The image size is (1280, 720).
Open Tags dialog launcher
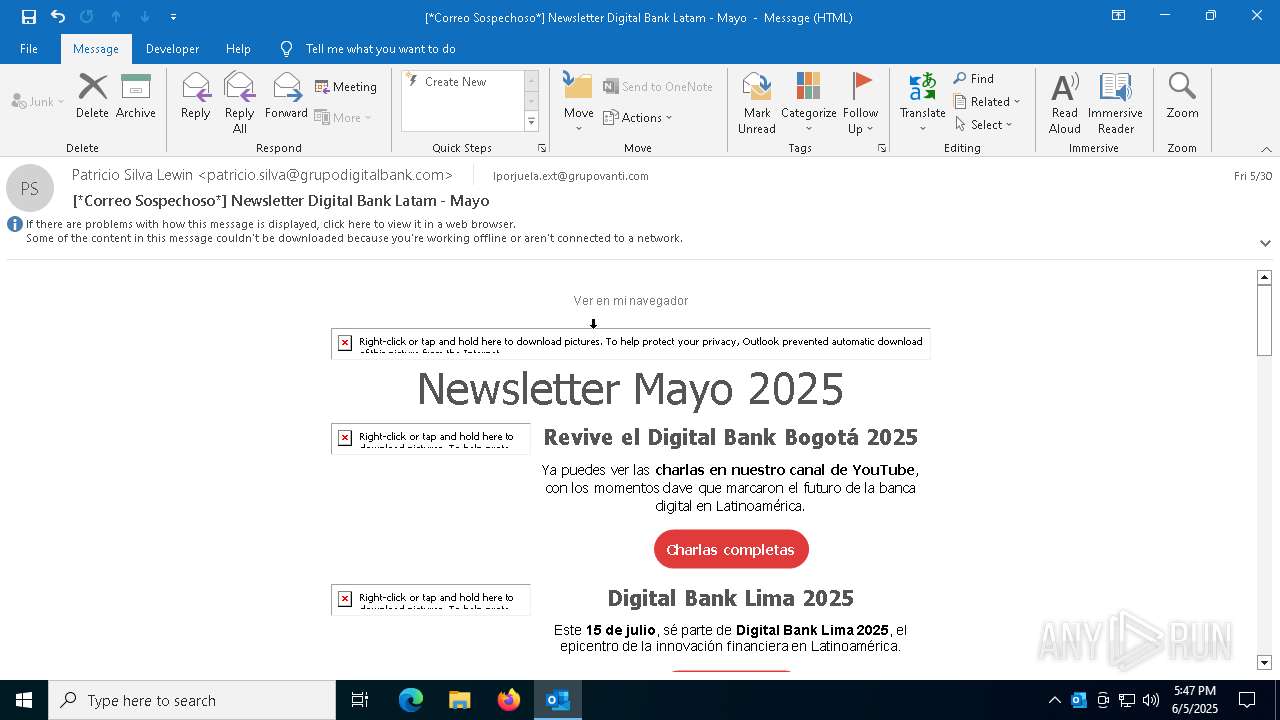point(882,148)
